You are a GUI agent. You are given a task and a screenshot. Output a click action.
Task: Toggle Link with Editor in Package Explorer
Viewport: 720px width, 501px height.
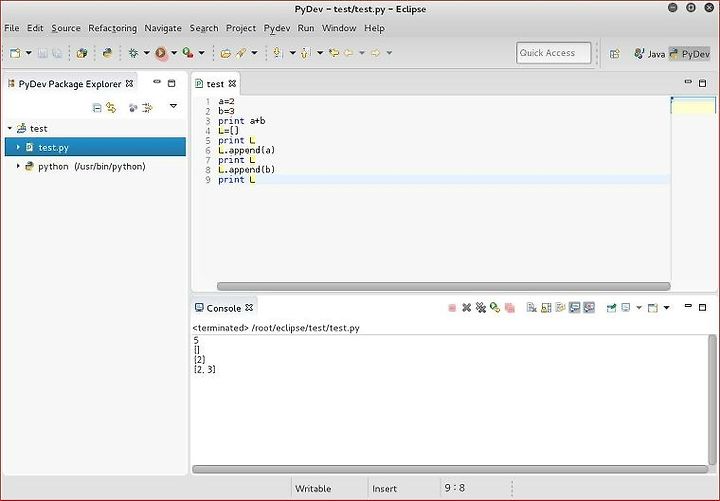(x=111, y=107)
